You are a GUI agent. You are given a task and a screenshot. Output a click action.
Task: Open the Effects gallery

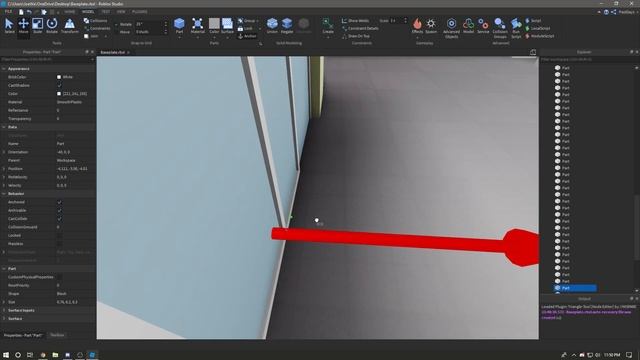[417, 26]
